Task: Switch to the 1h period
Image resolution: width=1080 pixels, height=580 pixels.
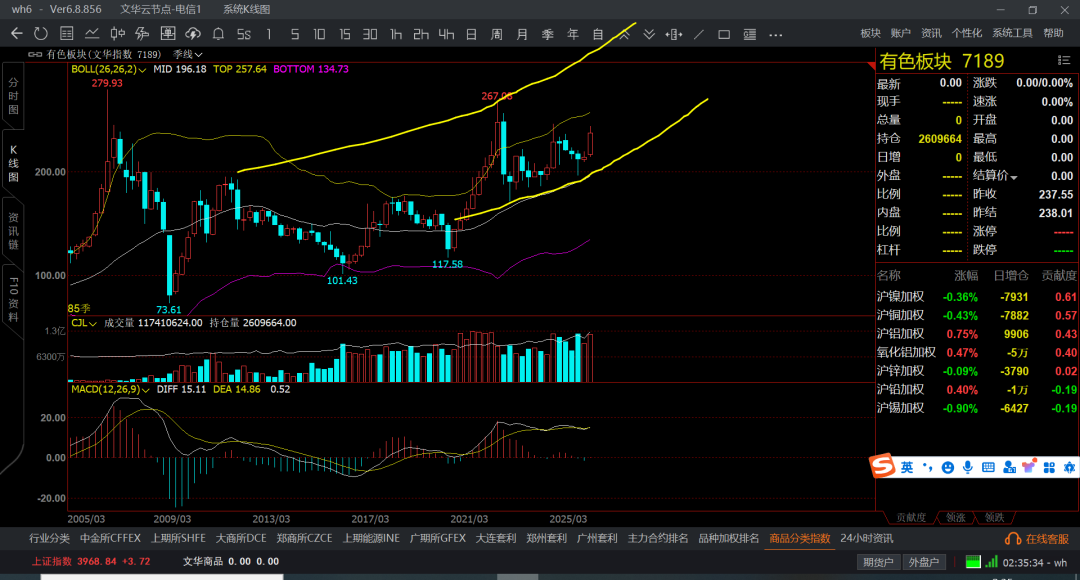Action: (x=395, y=34)
